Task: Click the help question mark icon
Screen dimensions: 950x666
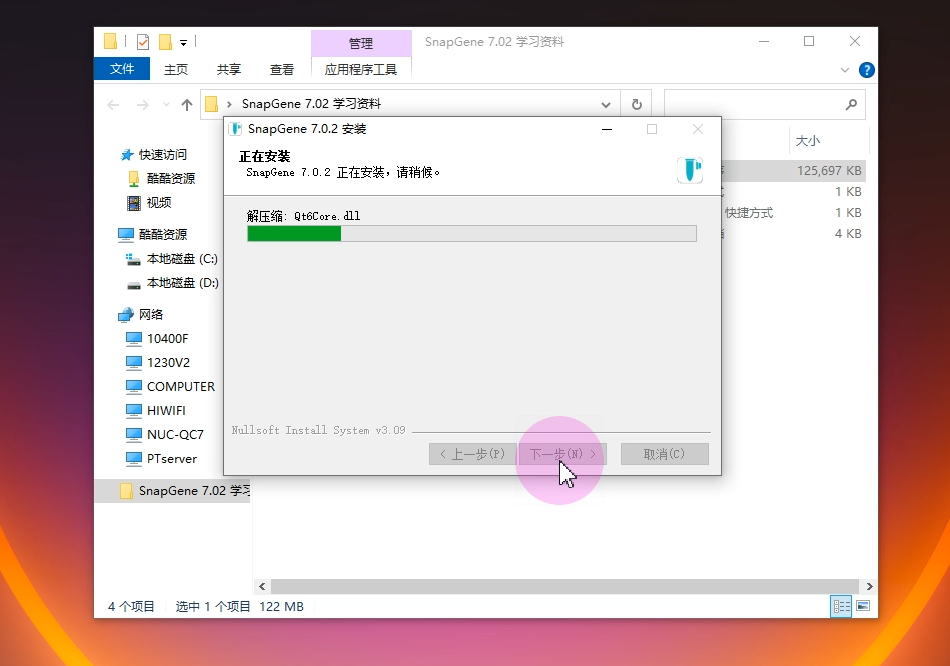Action: coord(867,70)
